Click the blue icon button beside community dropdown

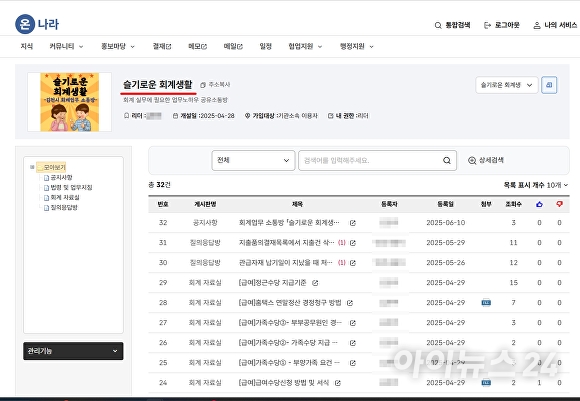coord(549,85)
